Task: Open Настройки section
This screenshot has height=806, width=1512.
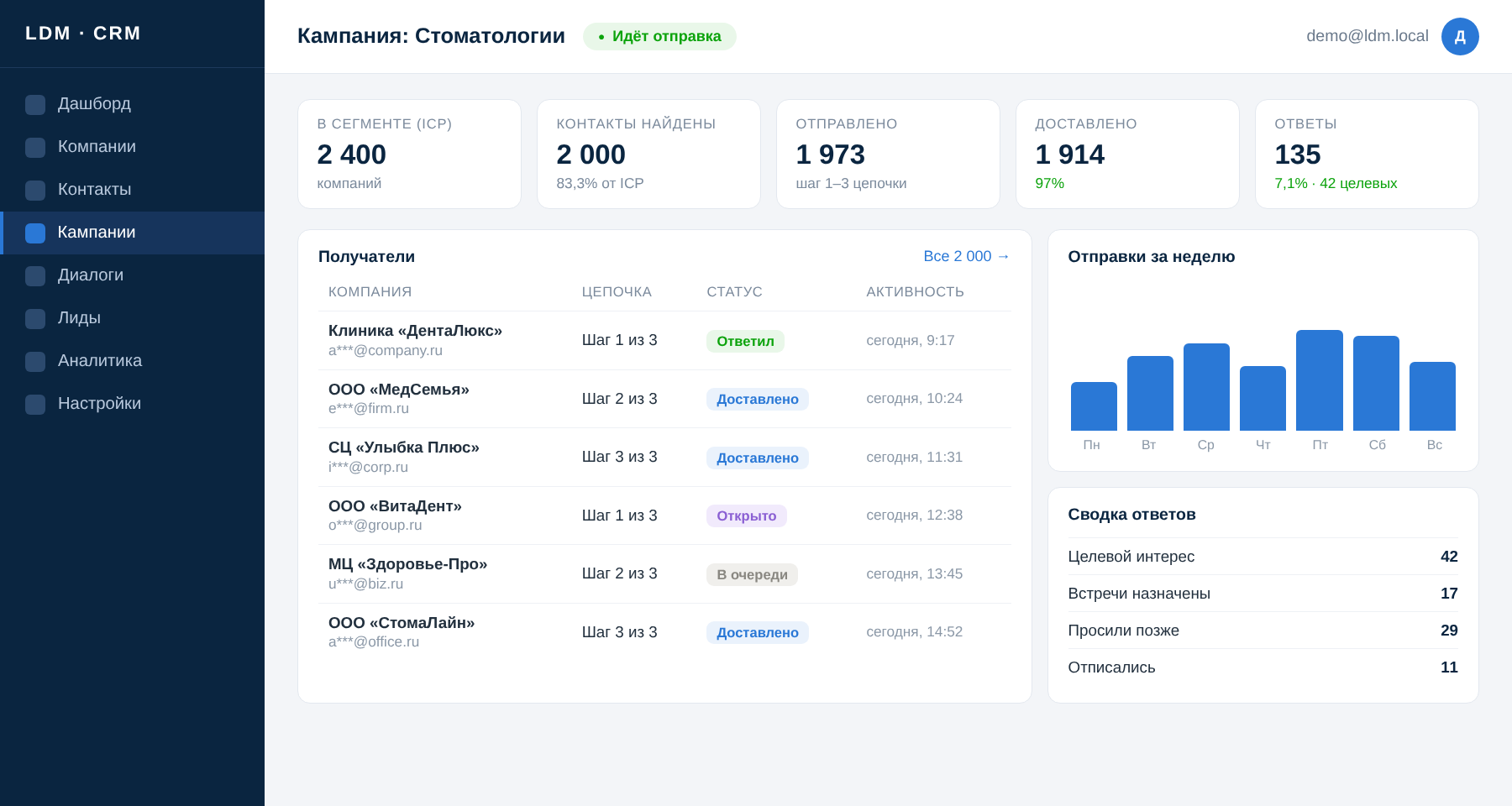Action: point(132,404)
